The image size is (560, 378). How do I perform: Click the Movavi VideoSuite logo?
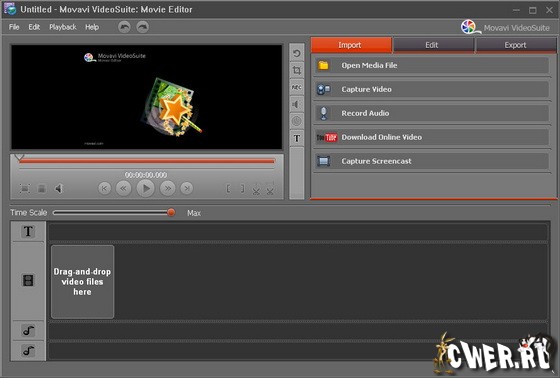coord(505,27)
